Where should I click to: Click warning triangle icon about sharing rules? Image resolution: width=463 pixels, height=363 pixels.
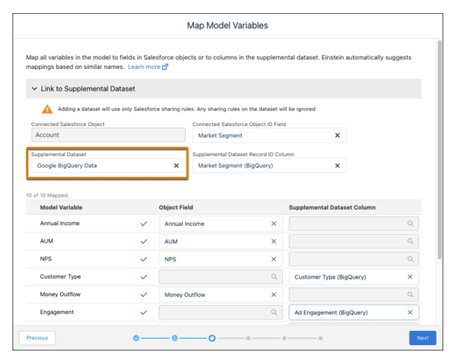47,109
